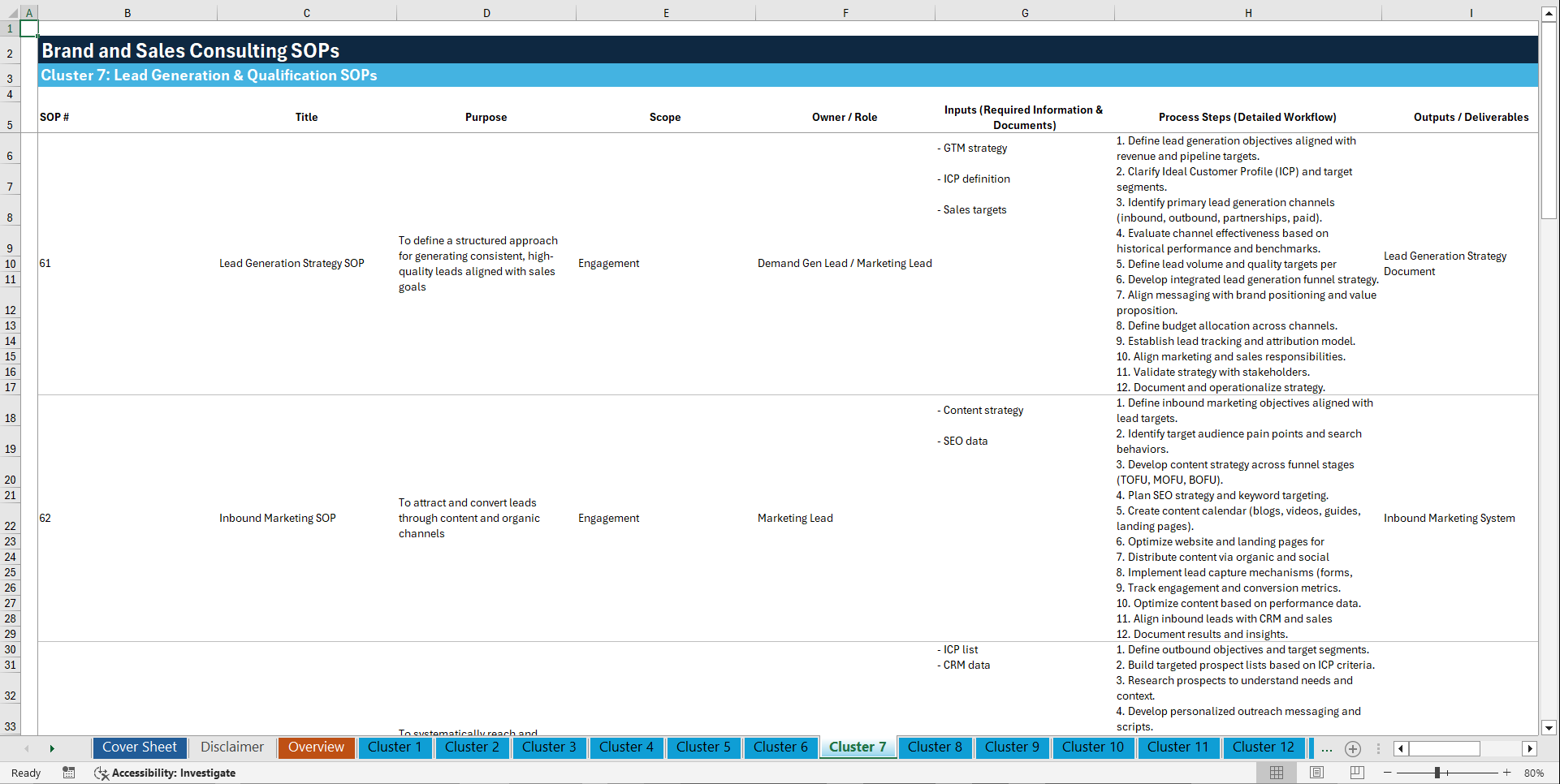Click the 'Ready' status indicator
Screen dimensions: 1560x784
(x=26, y=773)
